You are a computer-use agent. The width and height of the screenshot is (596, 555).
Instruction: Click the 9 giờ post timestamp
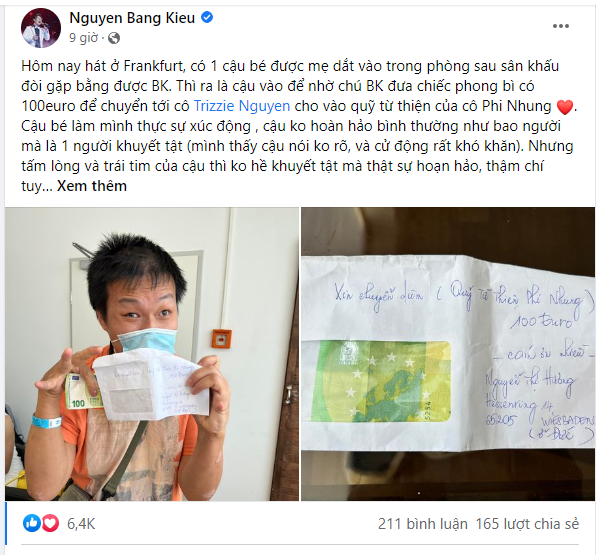coord(83,38)
